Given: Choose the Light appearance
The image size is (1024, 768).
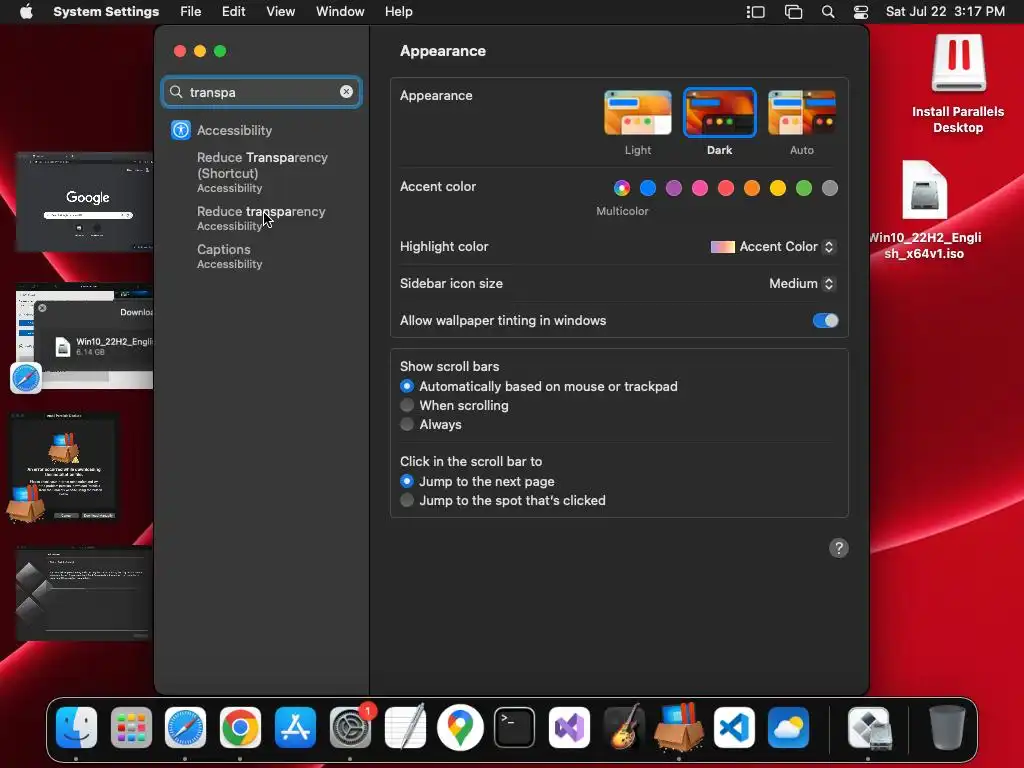Looking at the screenshot, I should tap(637, 113).
